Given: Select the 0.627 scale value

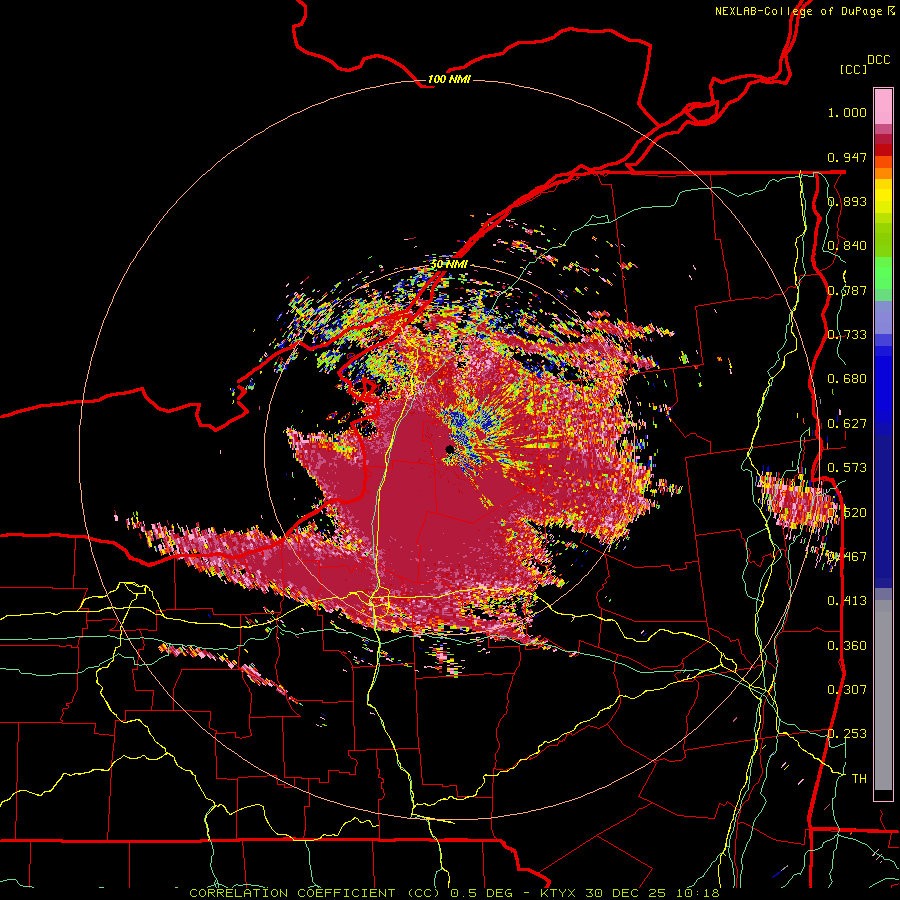Looking at the screenshot, I should click(847, 424).
